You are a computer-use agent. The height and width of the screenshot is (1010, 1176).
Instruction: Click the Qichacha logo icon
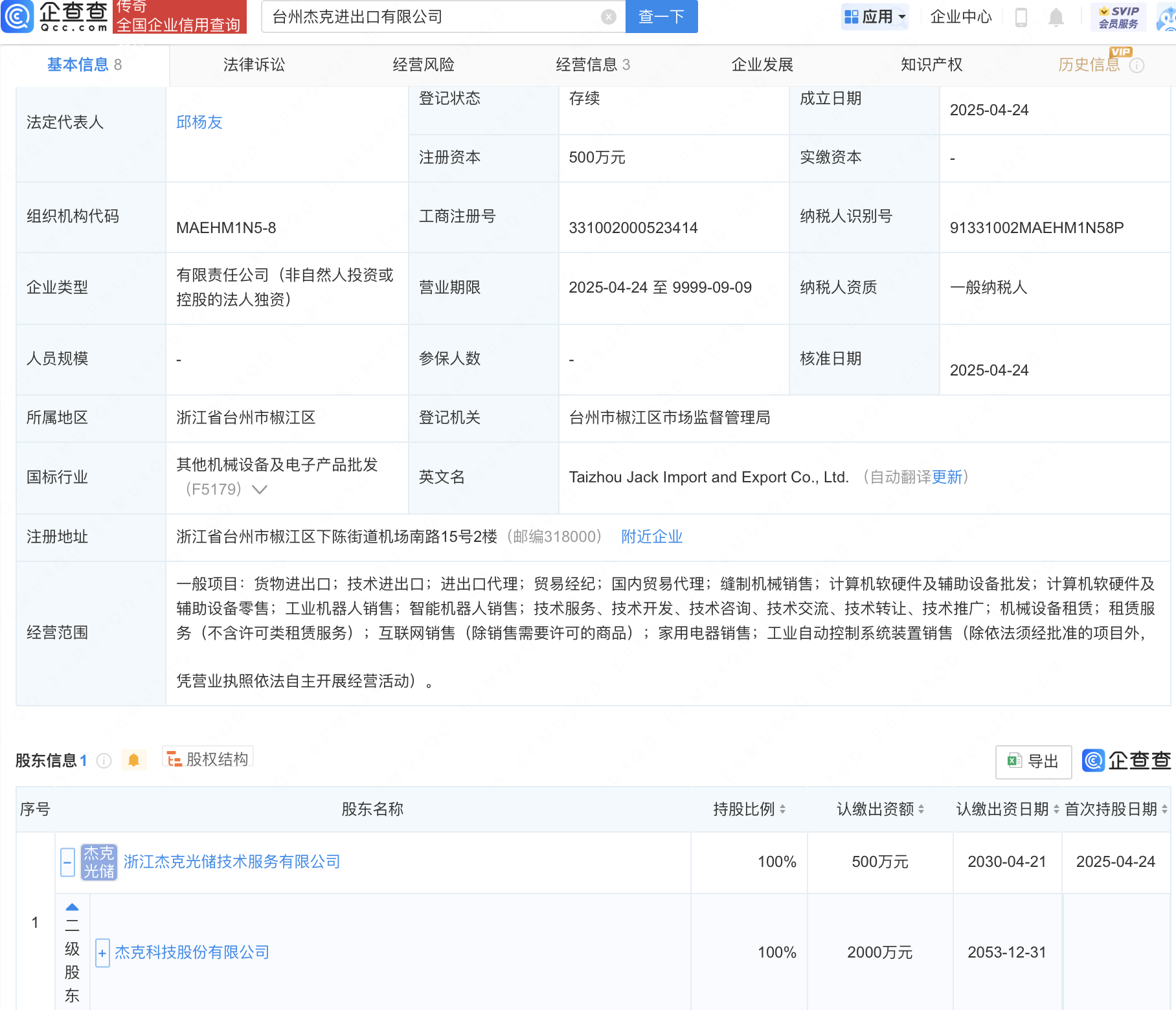(17, 16)
